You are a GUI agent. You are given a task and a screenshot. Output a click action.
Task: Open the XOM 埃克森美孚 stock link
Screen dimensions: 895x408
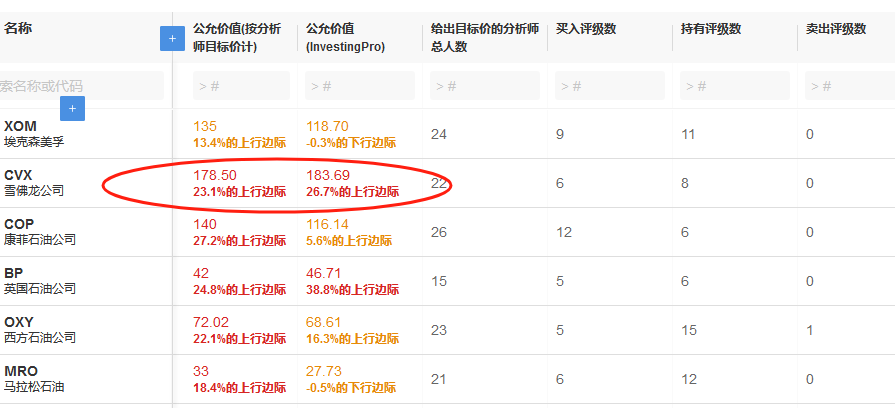(x=34, y=134)
